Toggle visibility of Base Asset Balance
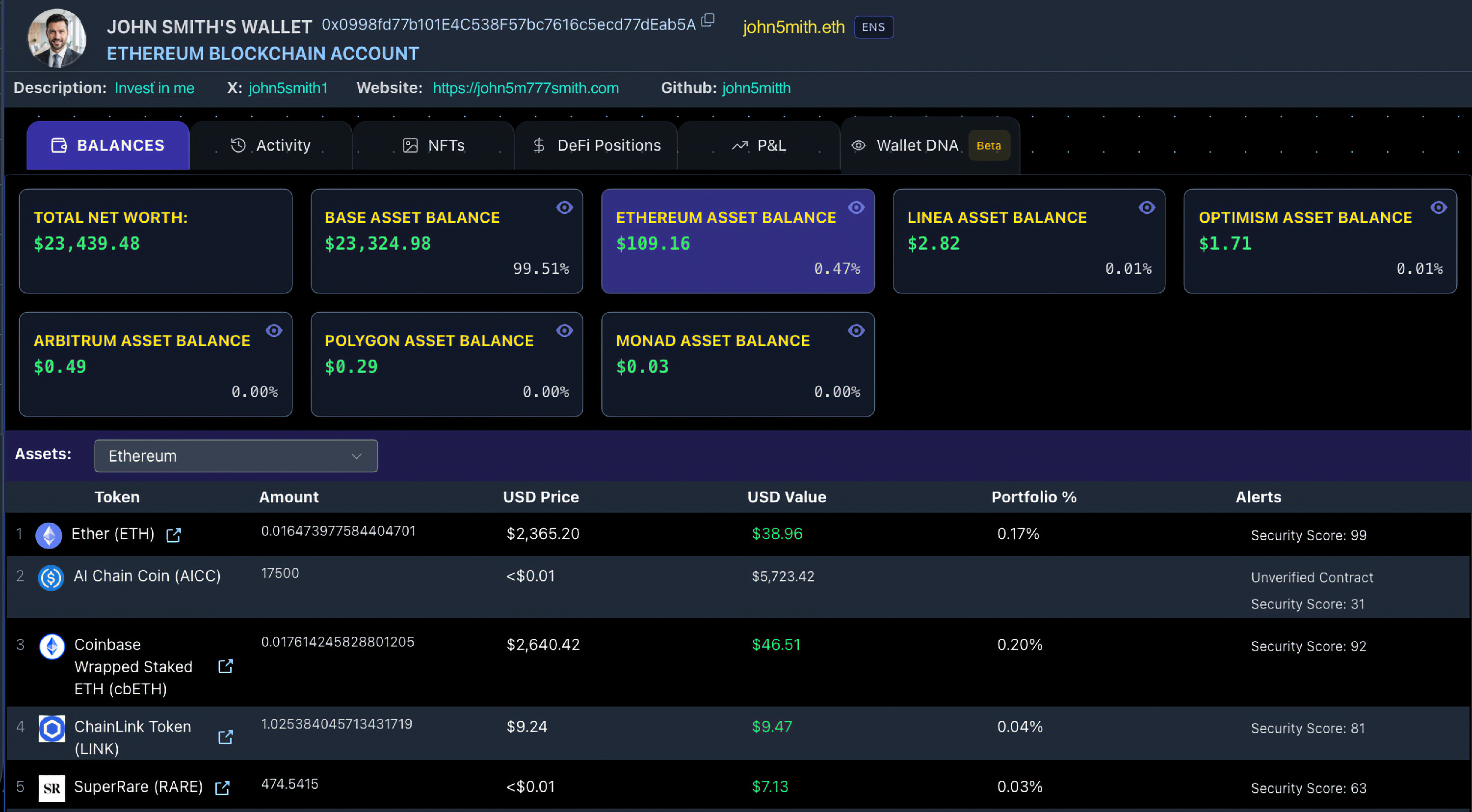The image size is (1472, 812). [x=564, y=208]
